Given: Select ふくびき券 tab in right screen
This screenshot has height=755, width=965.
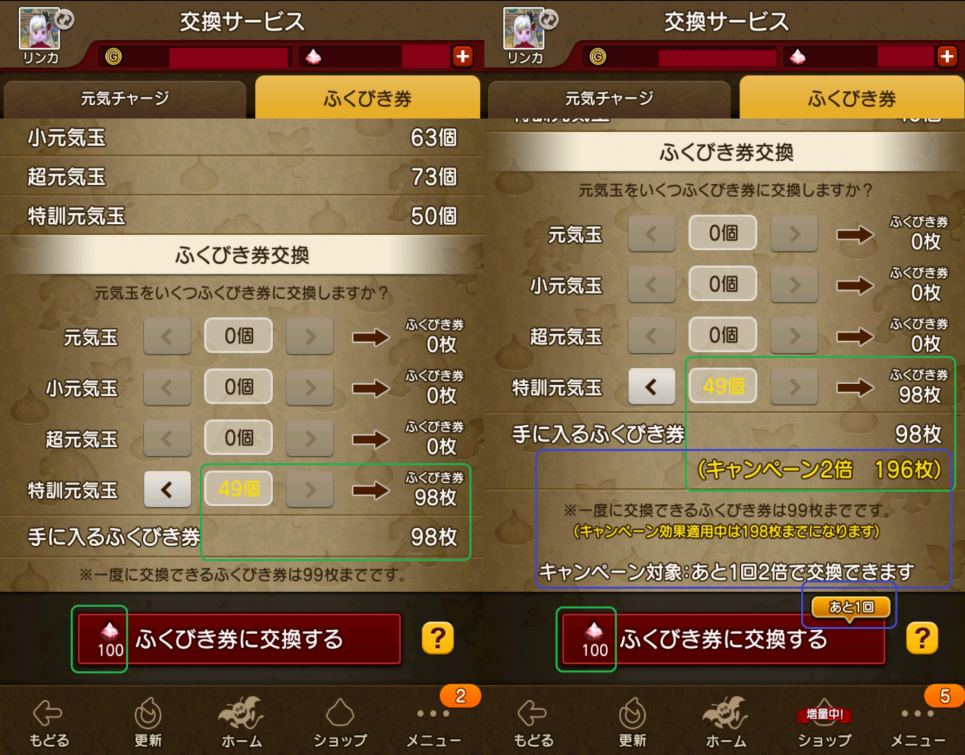Looking at the screenshot, I should click(852, 97).
